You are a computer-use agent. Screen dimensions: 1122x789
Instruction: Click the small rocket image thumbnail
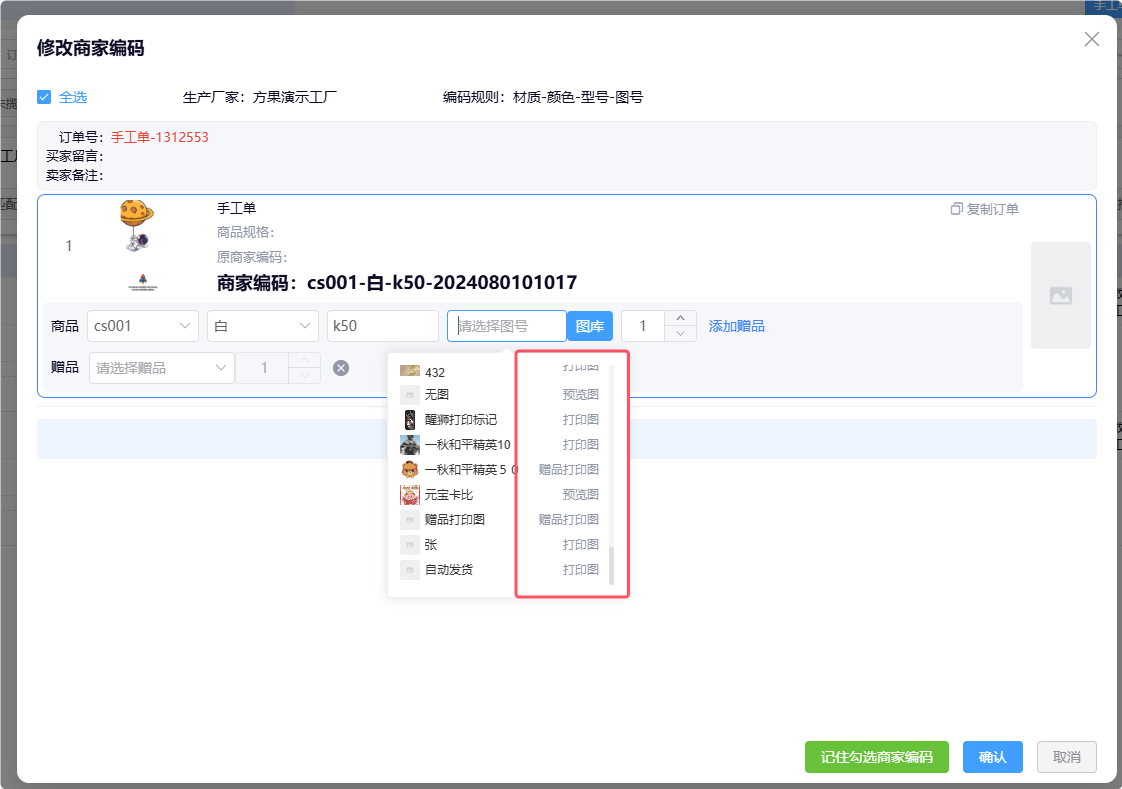tap(142, 283)
